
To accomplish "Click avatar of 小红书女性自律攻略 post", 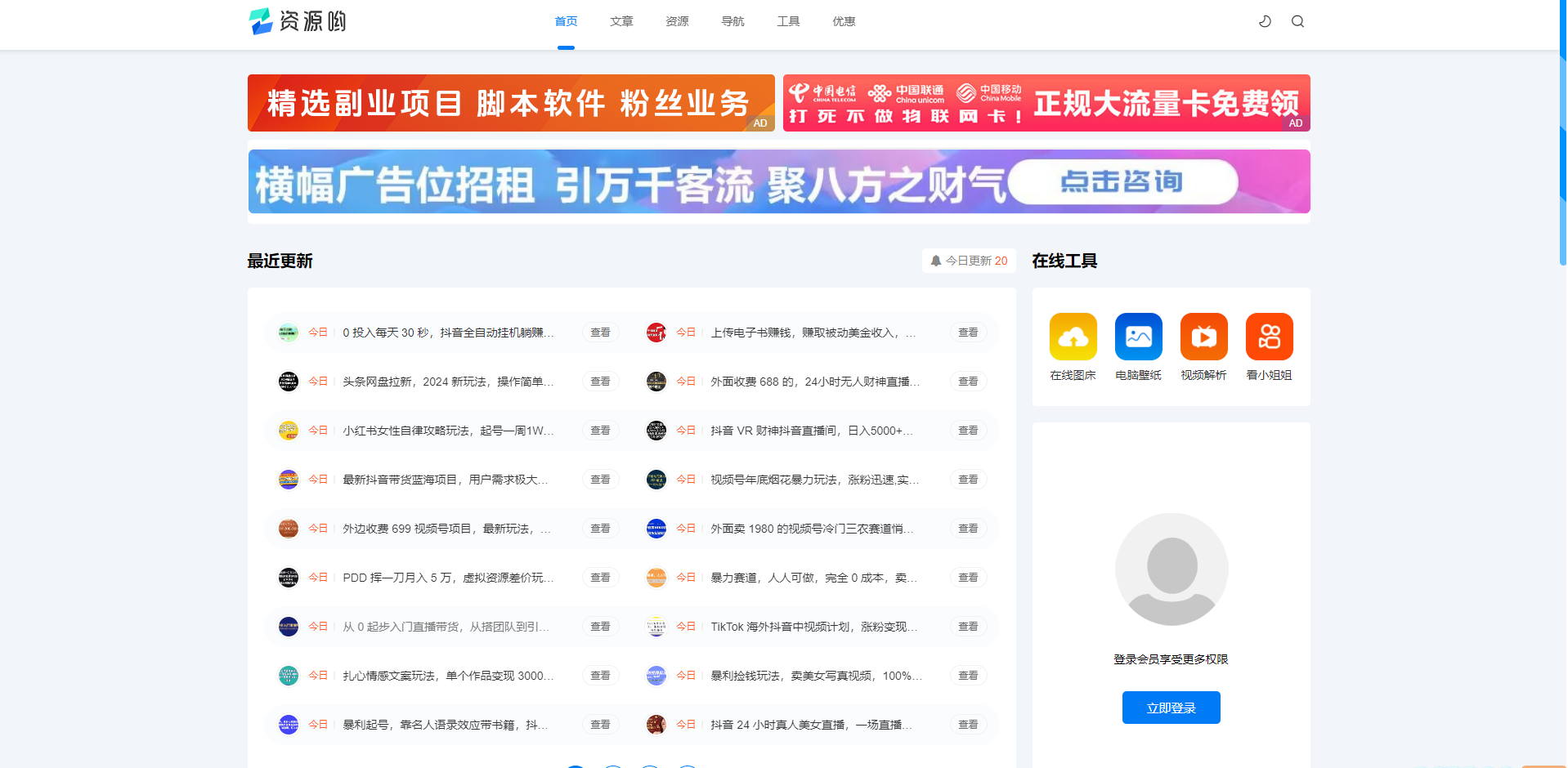I will 289,431.
